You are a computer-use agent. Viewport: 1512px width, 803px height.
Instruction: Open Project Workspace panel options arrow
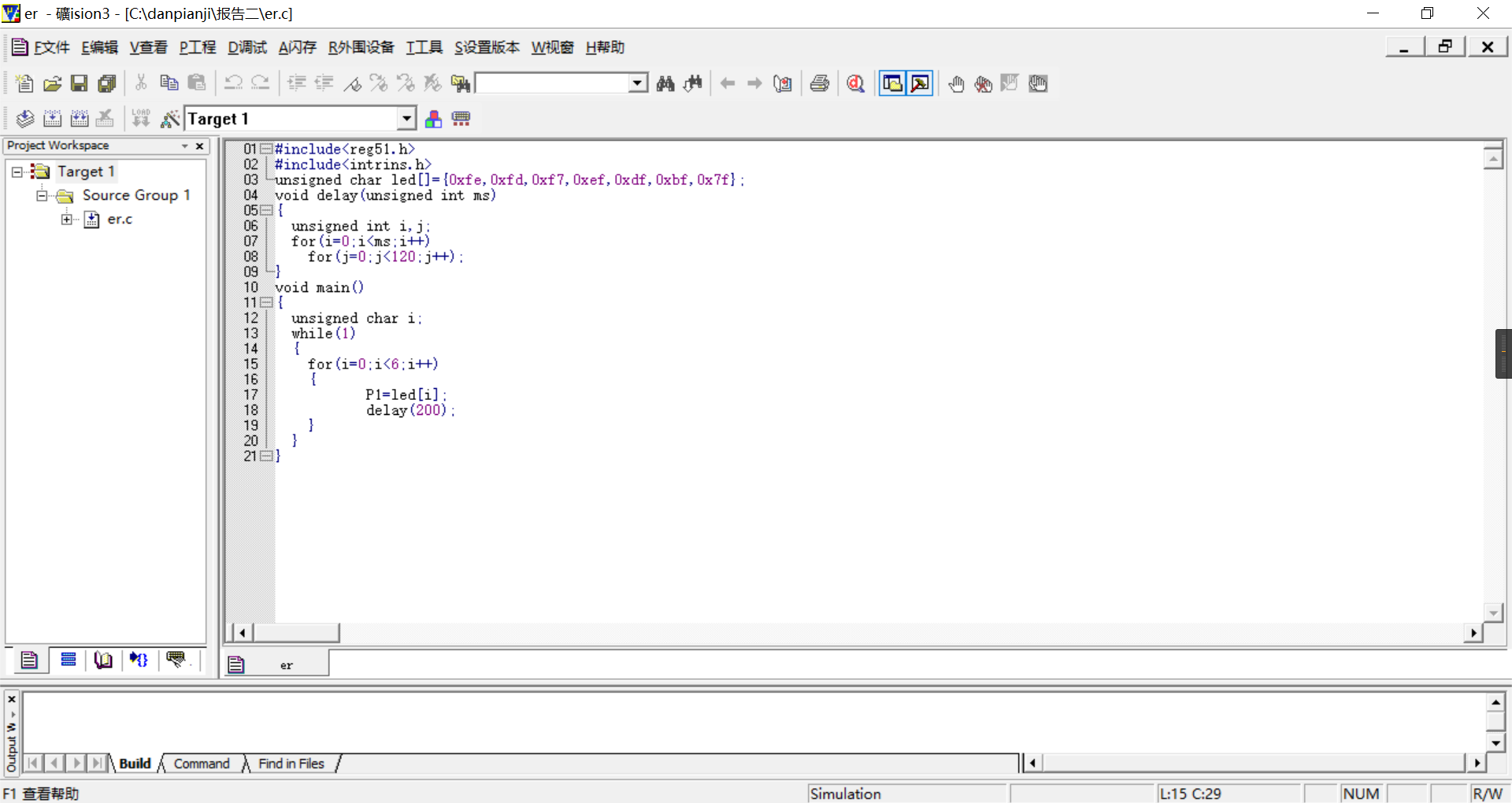(185, 146)
